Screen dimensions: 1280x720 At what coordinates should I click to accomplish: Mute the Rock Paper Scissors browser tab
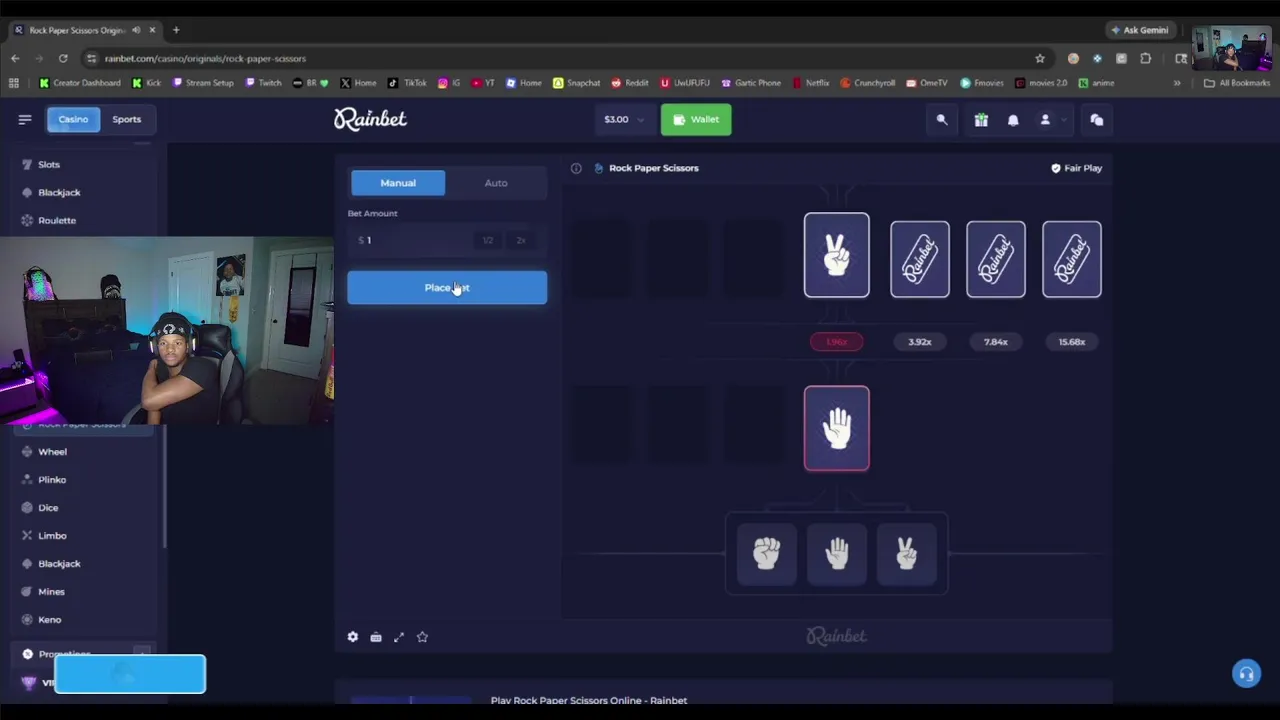(x=136, y=30)
